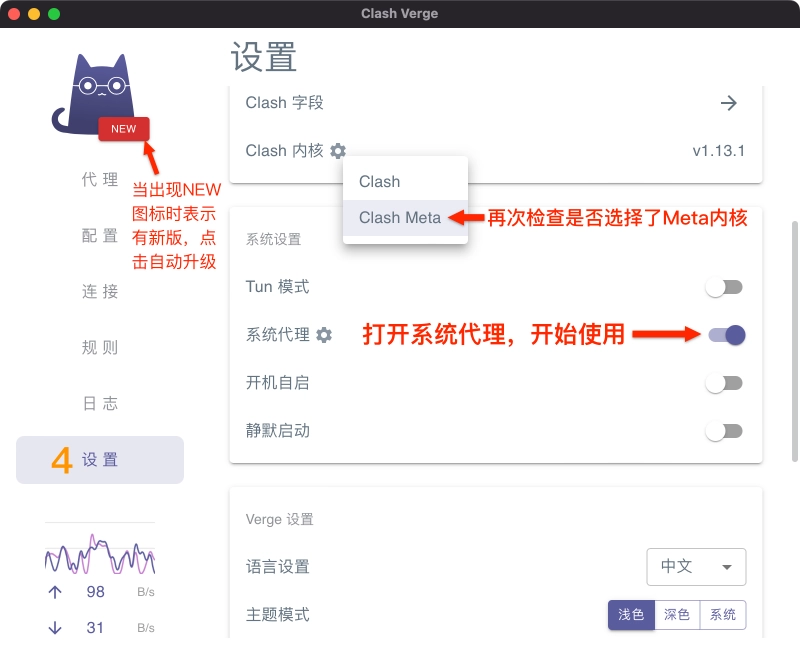This screenshot has height=648, width=800.
Task: Open the 语言设置 language dropdown
Action: point(696,567)
